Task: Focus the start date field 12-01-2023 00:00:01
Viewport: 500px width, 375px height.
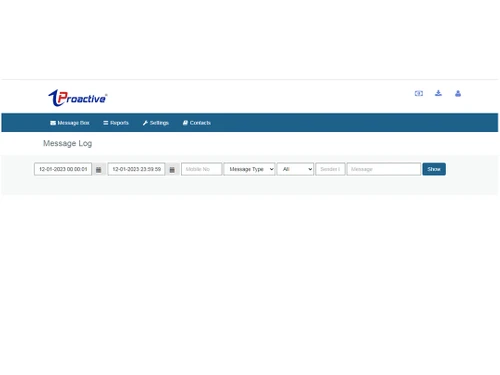Action: coord(63,169)
